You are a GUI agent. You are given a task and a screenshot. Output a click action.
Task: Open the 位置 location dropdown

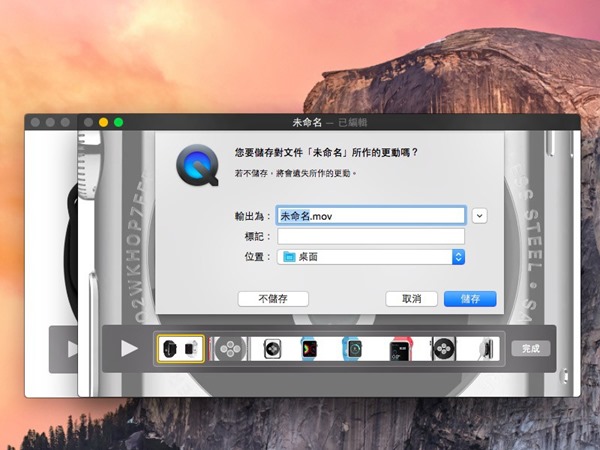coord(459,257)
